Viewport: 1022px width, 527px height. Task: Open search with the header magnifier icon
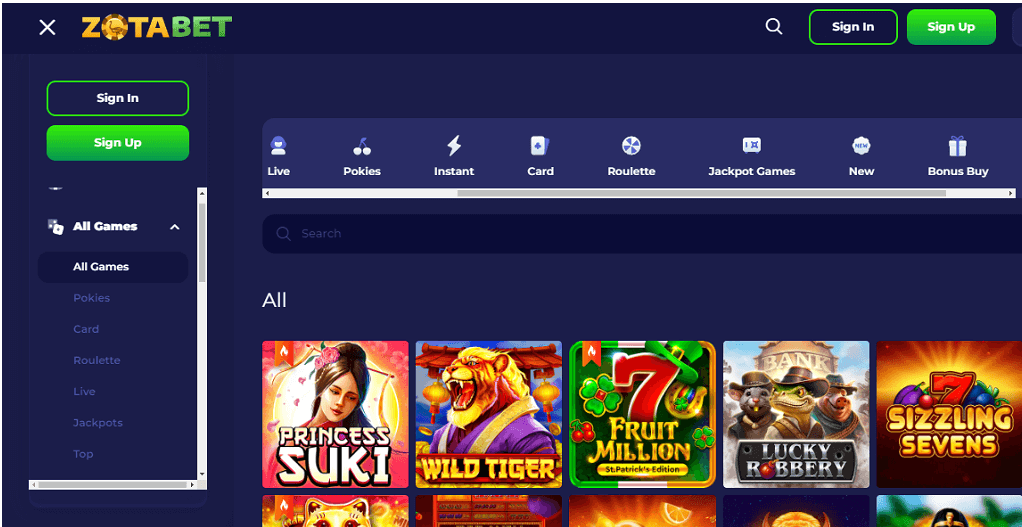(x=774, y=27)
